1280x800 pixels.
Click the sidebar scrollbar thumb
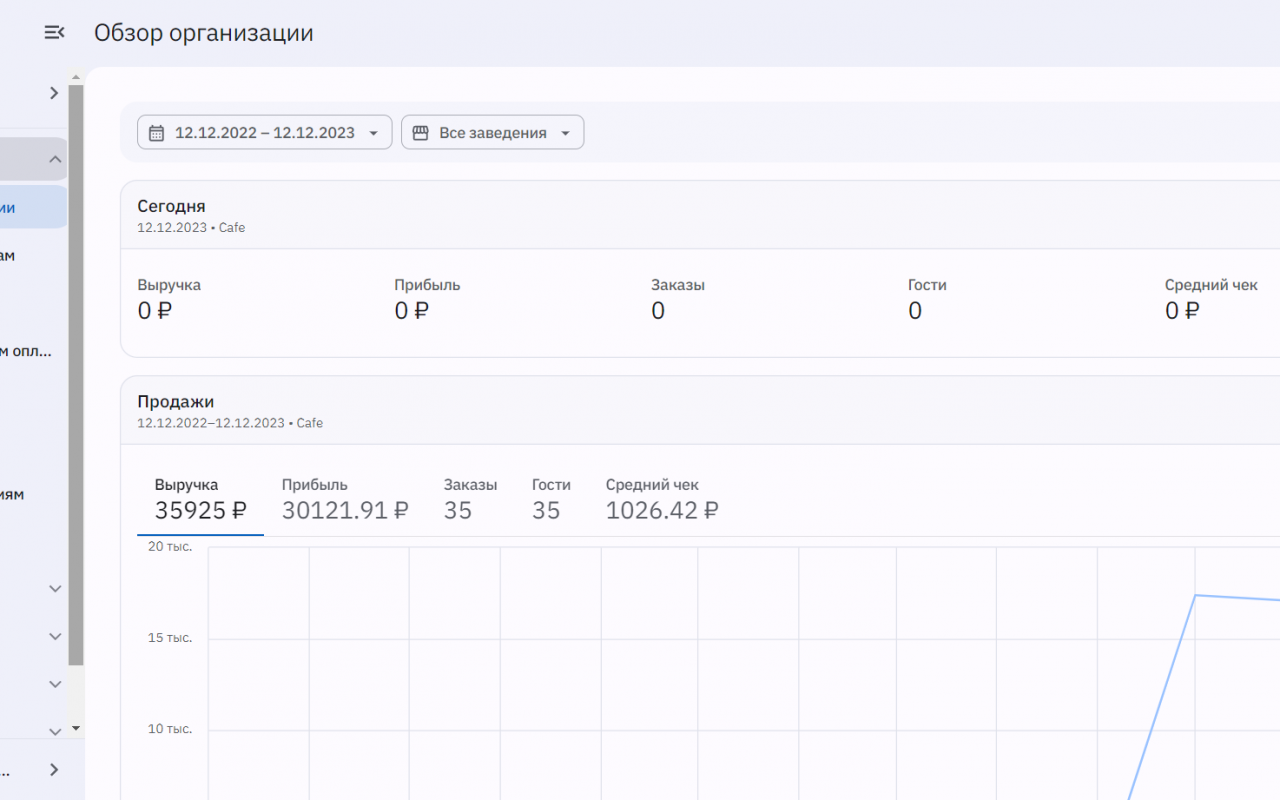[76, 375]
